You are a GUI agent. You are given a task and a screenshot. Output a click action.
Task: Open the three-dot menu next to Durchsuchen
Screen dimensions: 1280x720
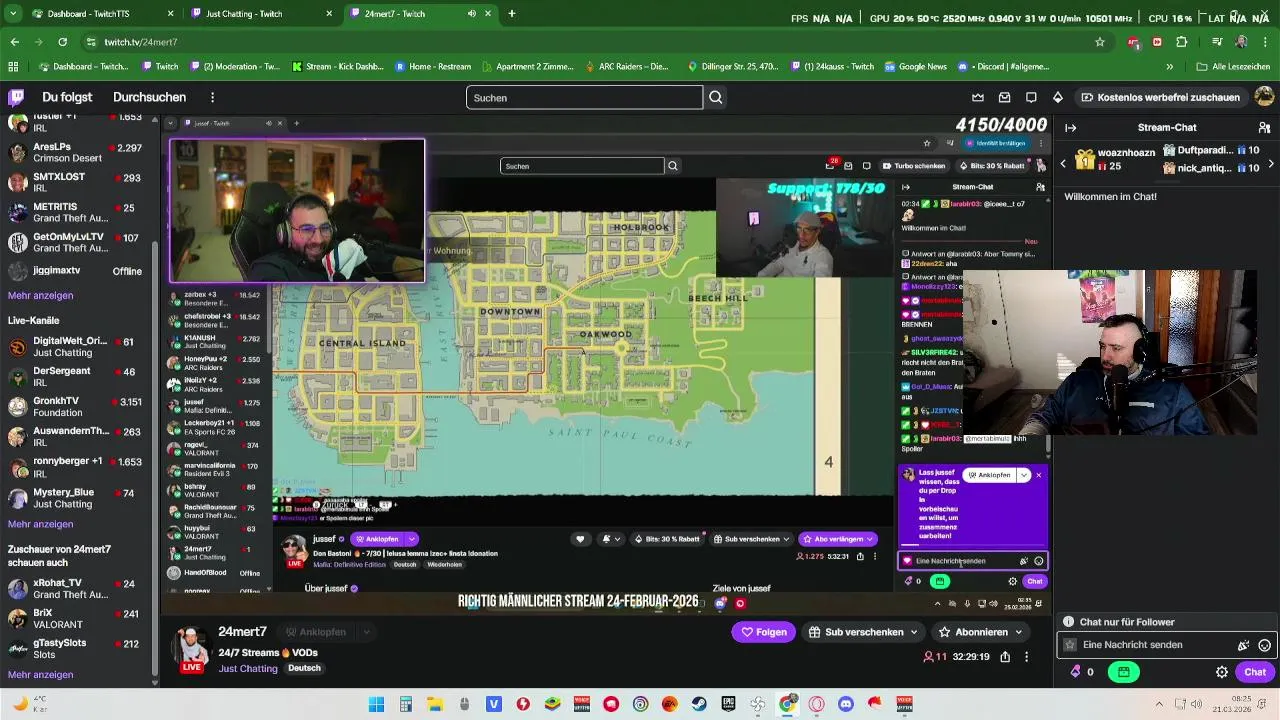pos(212,97)
